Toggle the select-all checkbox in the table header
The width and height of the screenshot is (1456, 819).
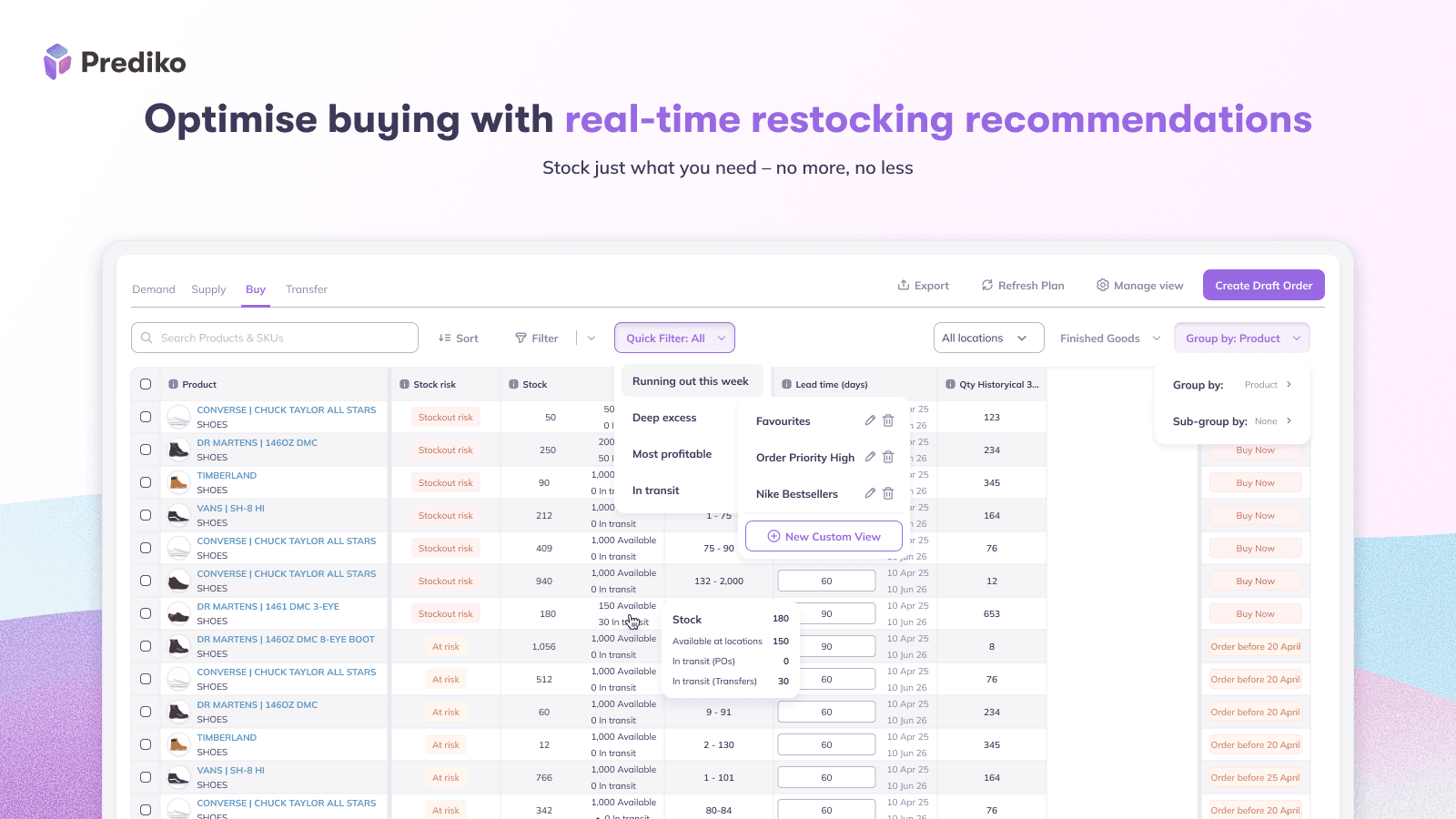tap(146, 384)
